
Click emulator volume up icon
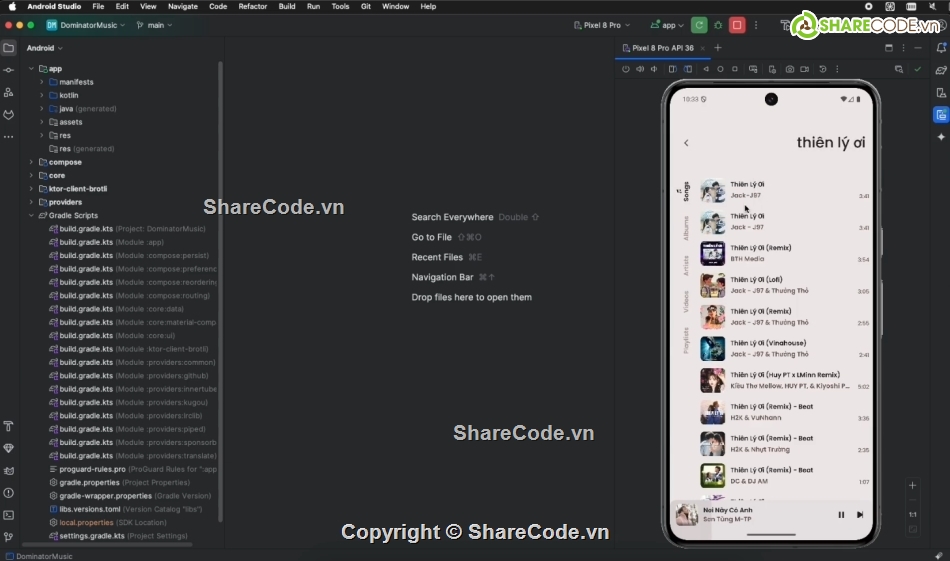tap(640, 69)
